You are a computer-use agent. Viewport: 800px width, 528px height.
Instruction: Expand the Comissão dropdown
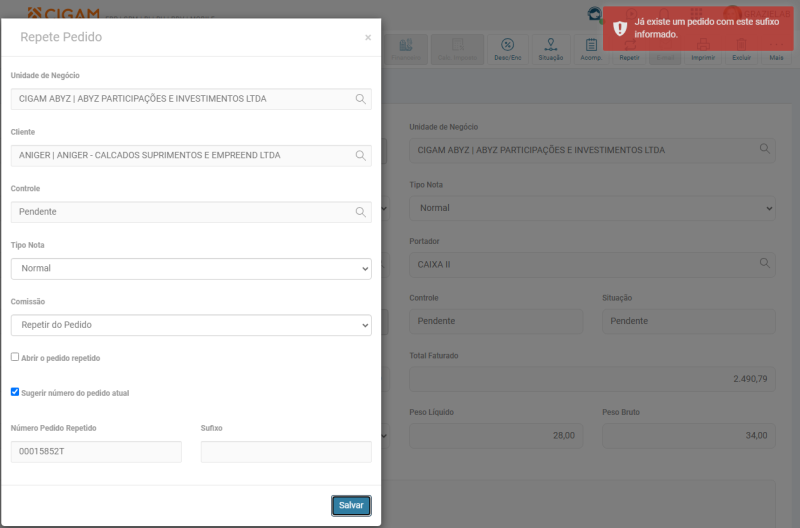191,325
